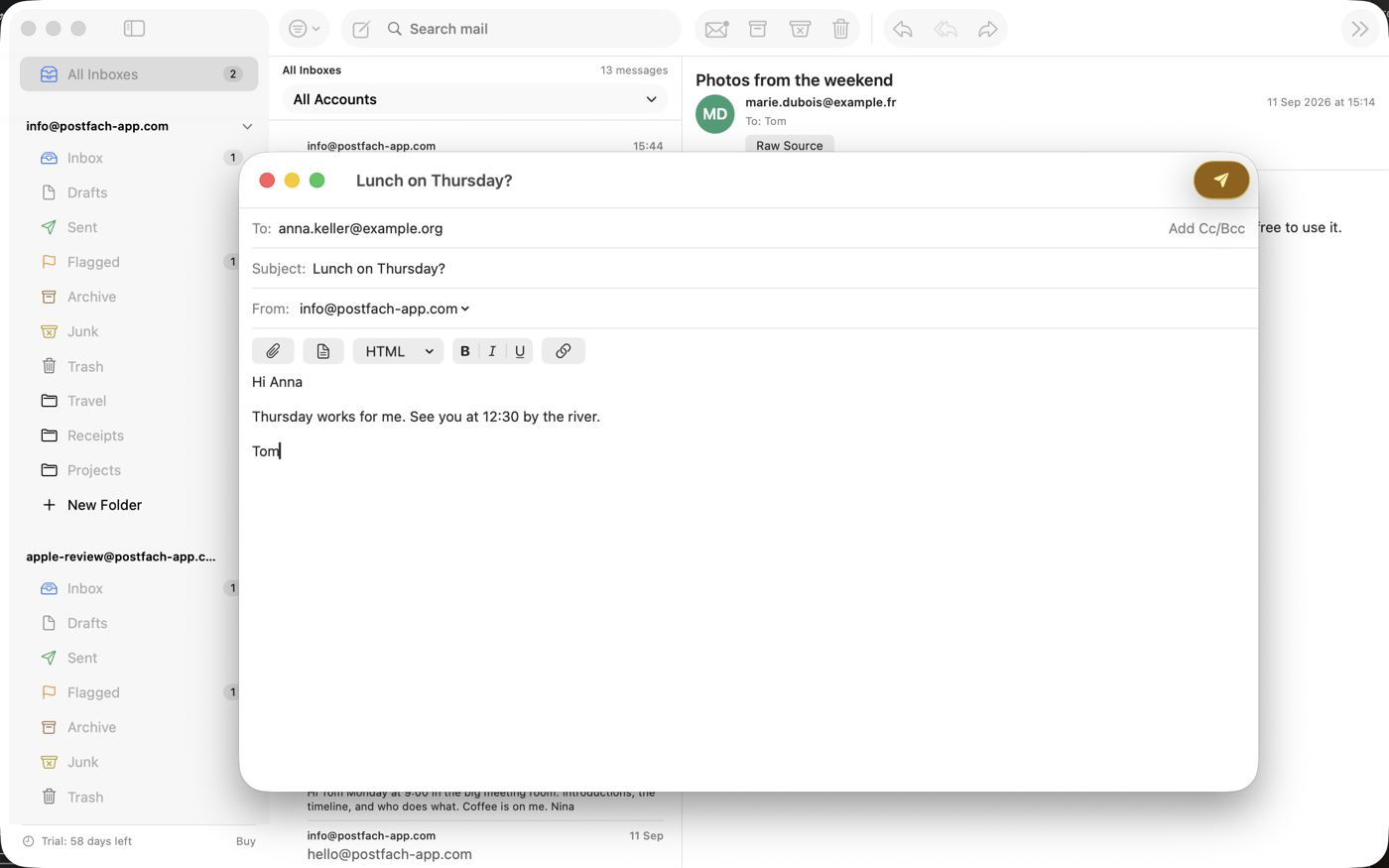Viewport: 1389px width, 868px height.
Task: Reply to the open message
Action: point(903,29)
